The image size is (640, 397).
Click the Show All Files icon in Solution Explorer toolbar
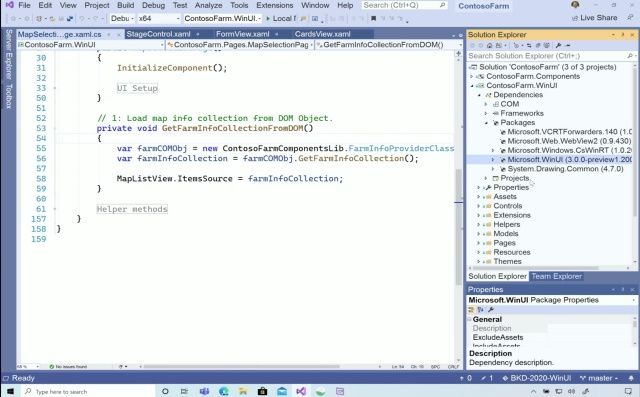pyautogui.click(x=547, y=45)
